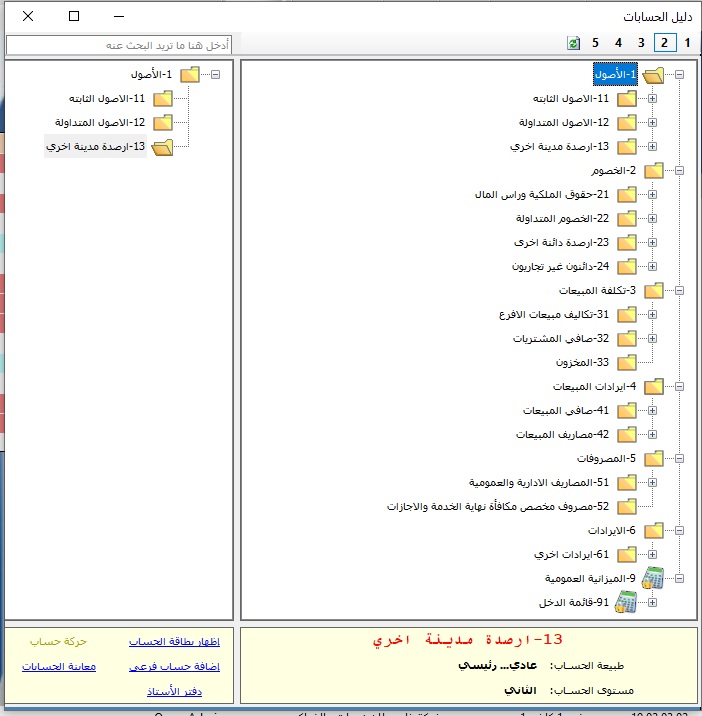Expand the 11-الاصول الثابته node
The width and height of the screenshot is (702, 716).
pos(653,99)
